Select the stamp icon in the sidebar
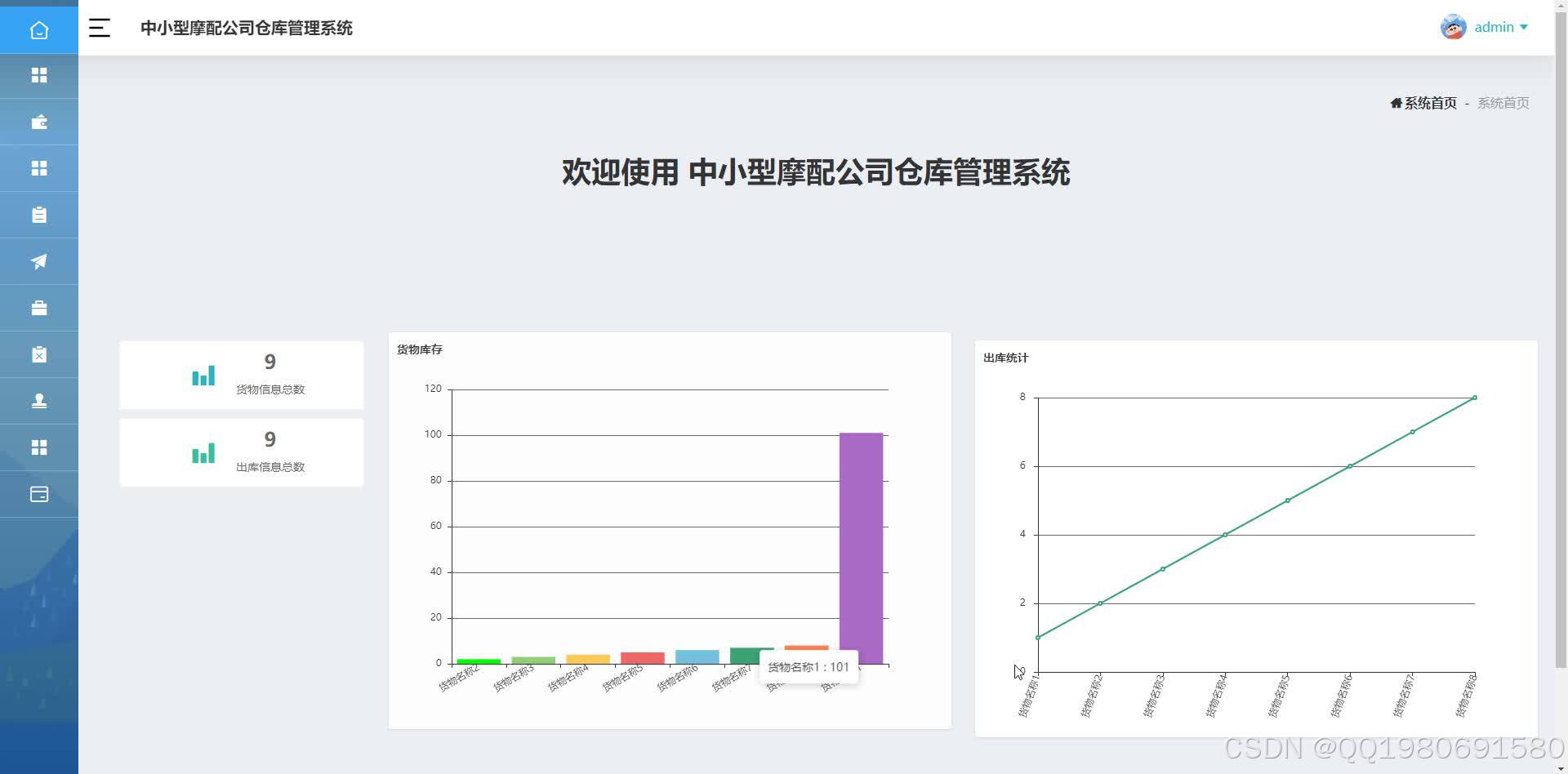1568x774 pixels. [x=38, y=401]
